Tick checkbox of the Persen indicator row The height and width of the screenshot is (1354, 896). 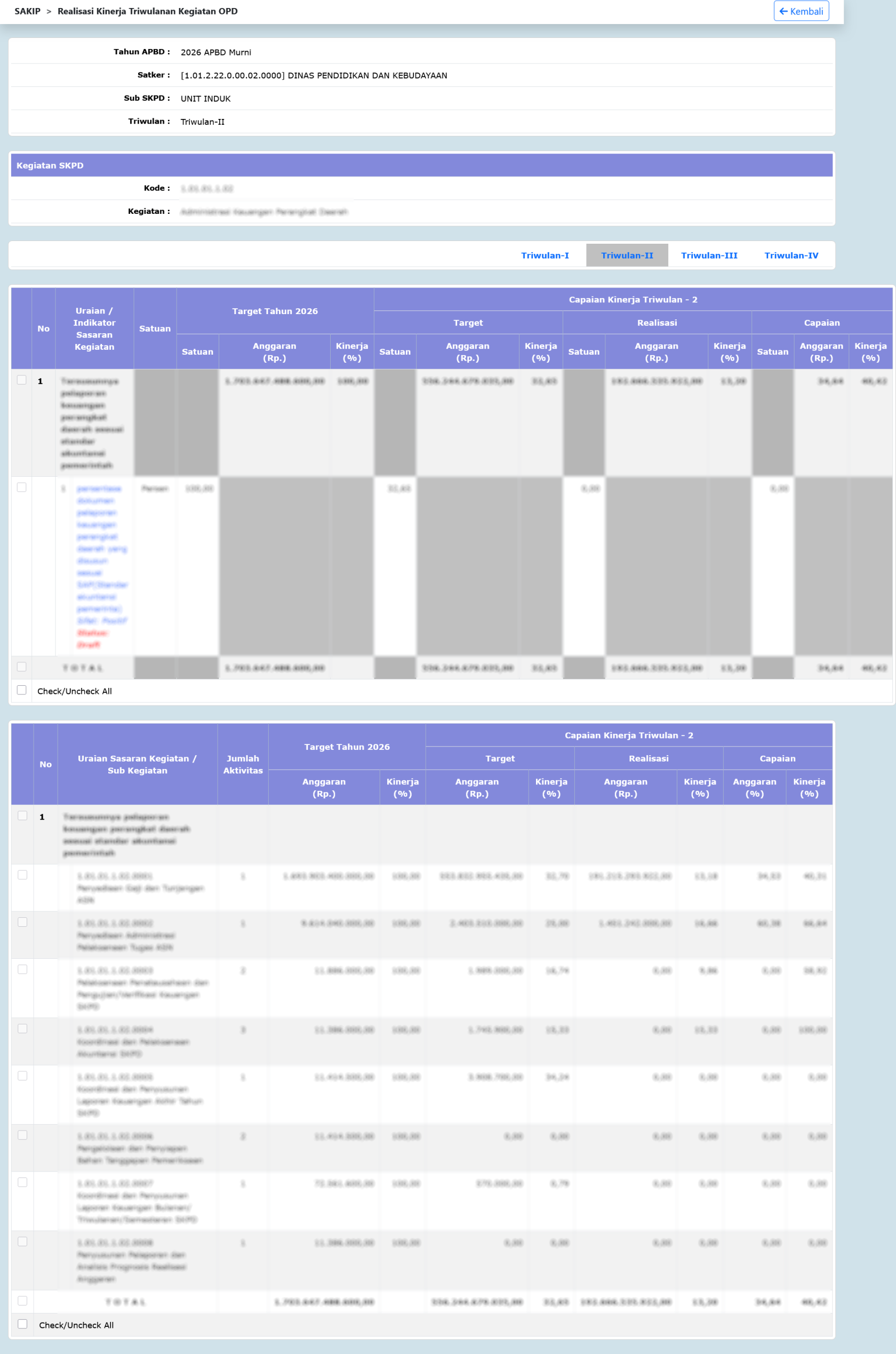22,487
